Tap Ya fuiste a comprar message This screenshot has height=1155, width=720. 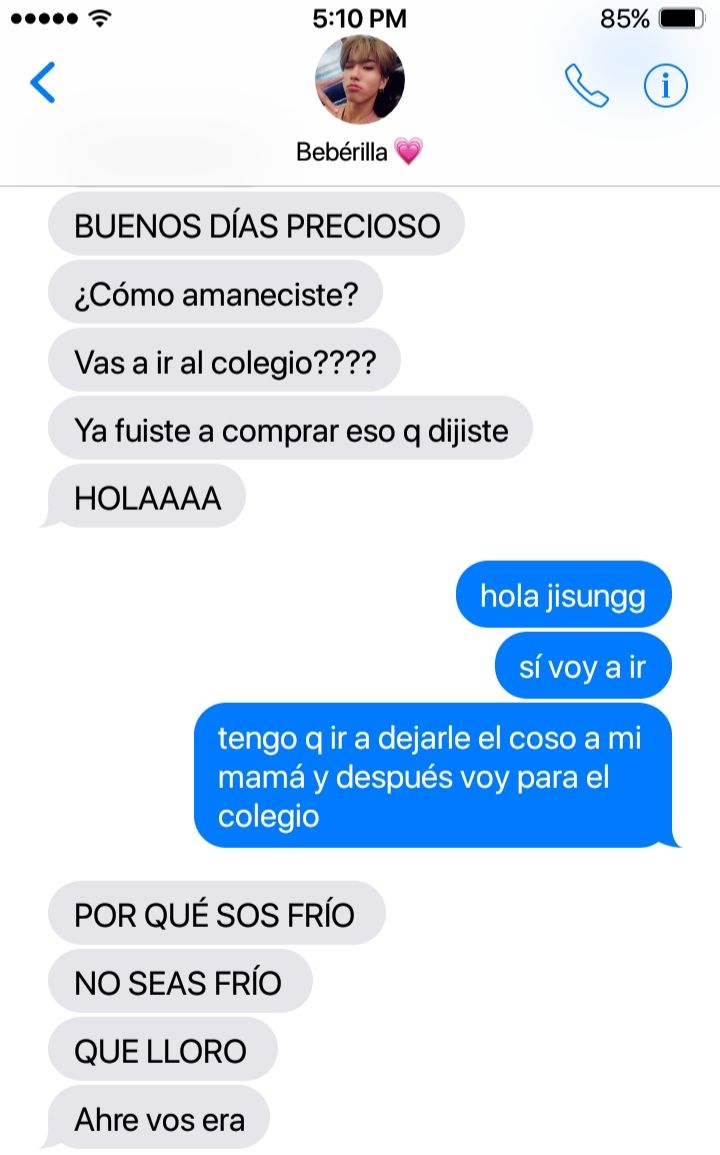290,429
